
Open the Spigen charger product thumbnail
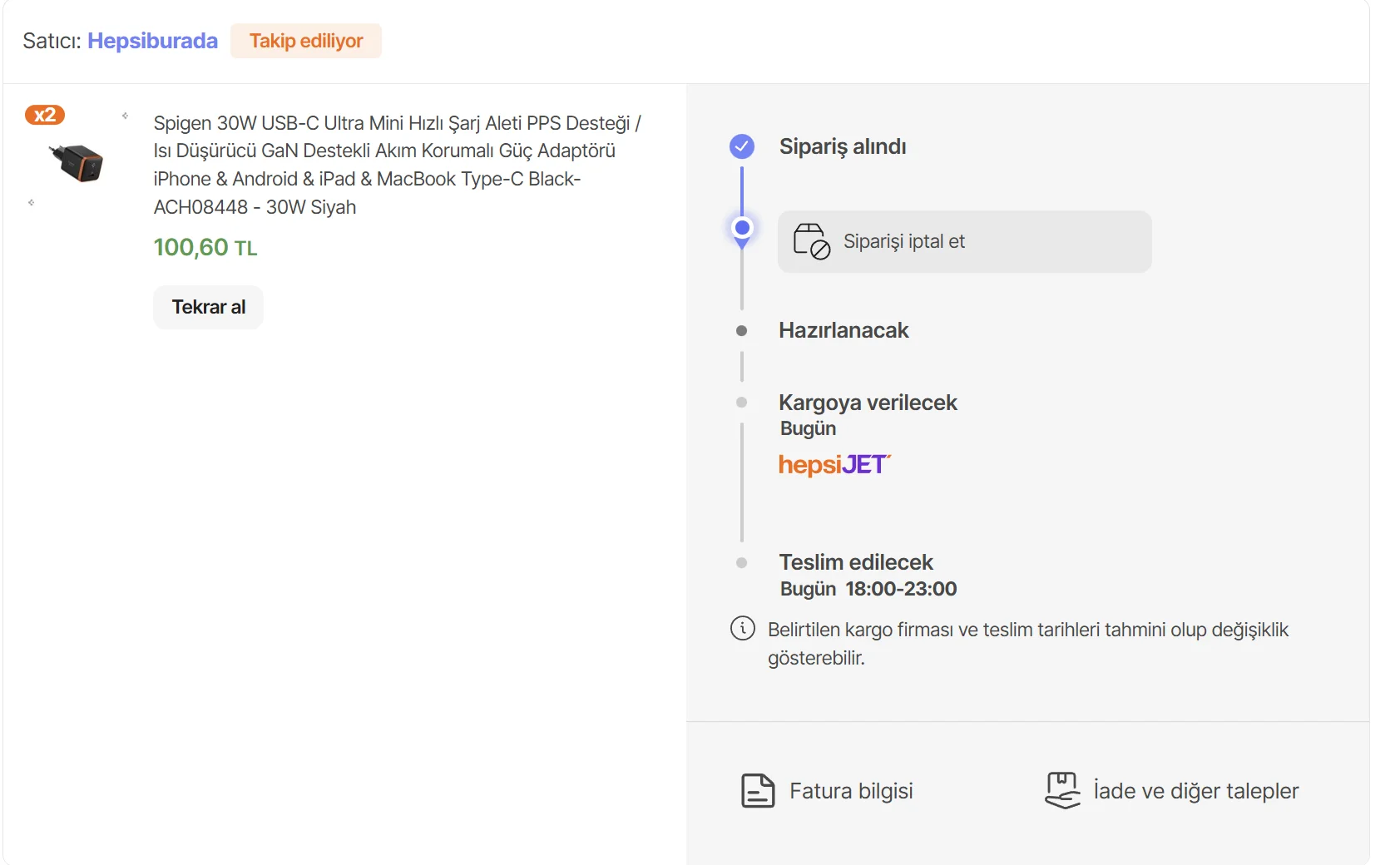pos(77,162)
